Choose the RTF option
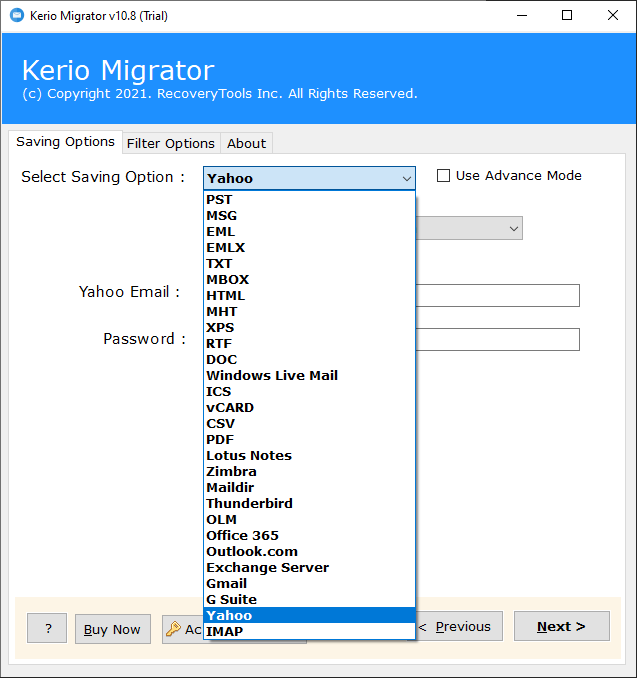Image resolution: width=637 pixels, height=678 pixels. point(309,344)
